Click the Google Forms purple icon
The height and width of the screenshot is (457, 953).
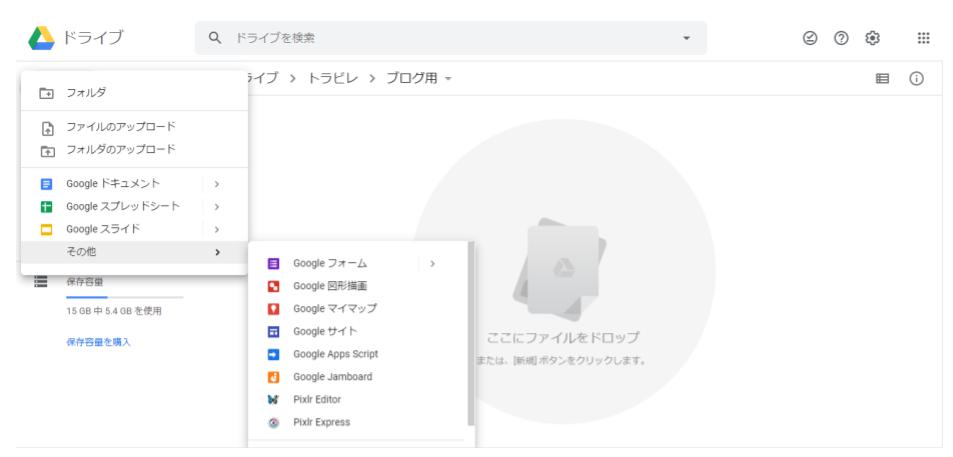[x=274, y=264]
